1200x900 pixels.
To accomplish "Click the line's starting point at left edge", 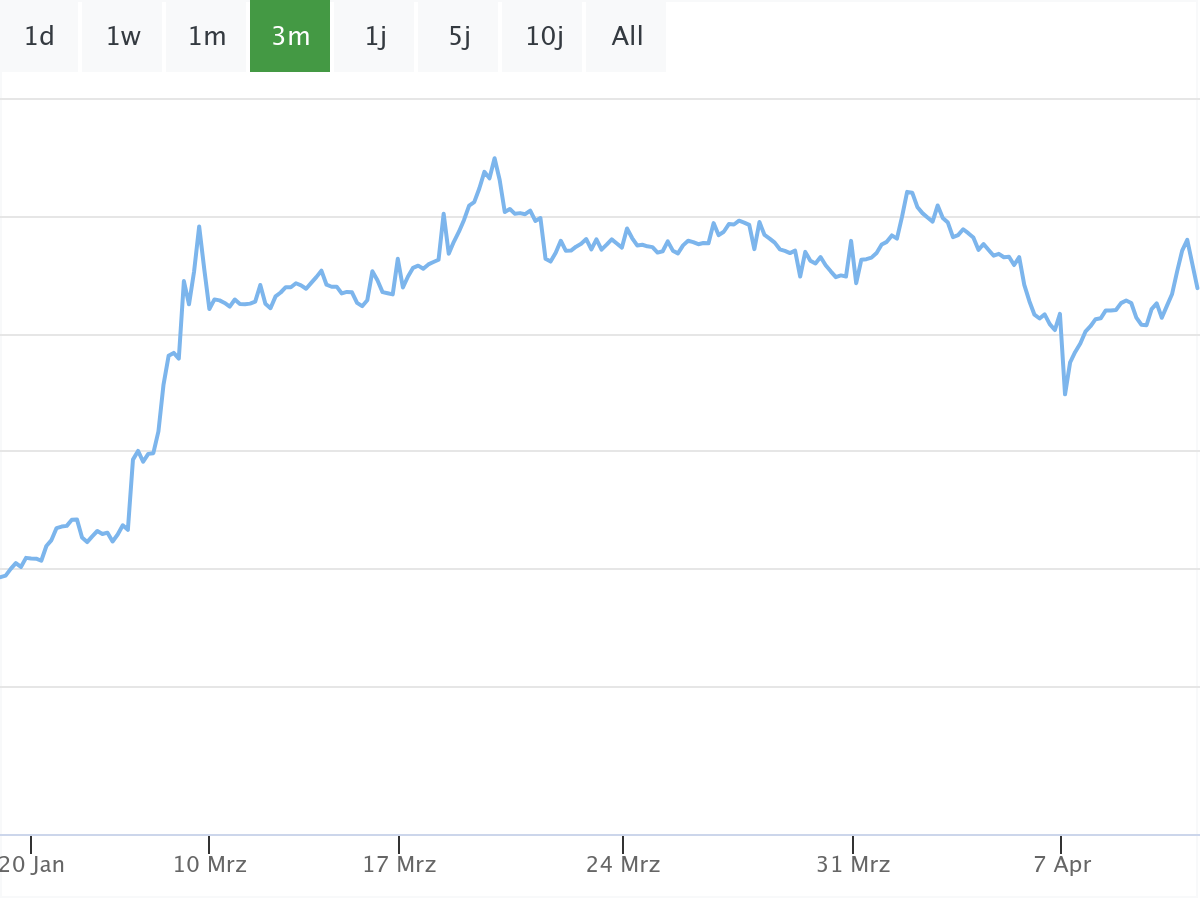I will point(2,577).
